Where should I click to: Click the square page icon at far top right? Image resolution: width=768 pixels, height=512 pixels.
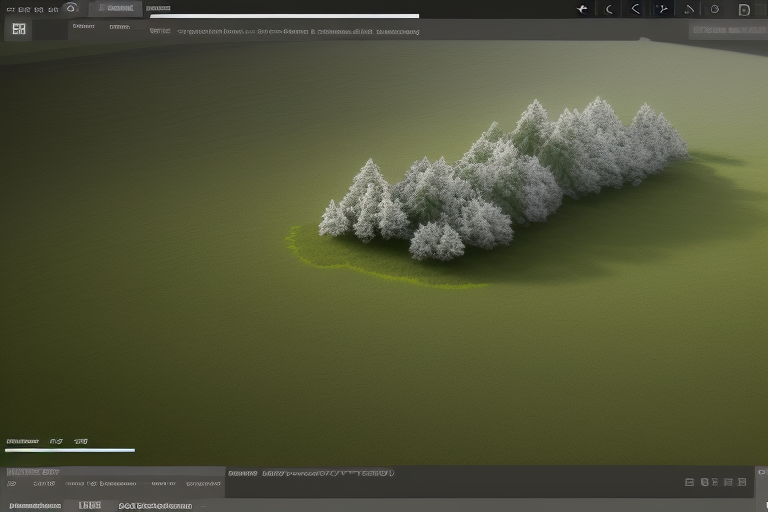click(x=744, y=10)
